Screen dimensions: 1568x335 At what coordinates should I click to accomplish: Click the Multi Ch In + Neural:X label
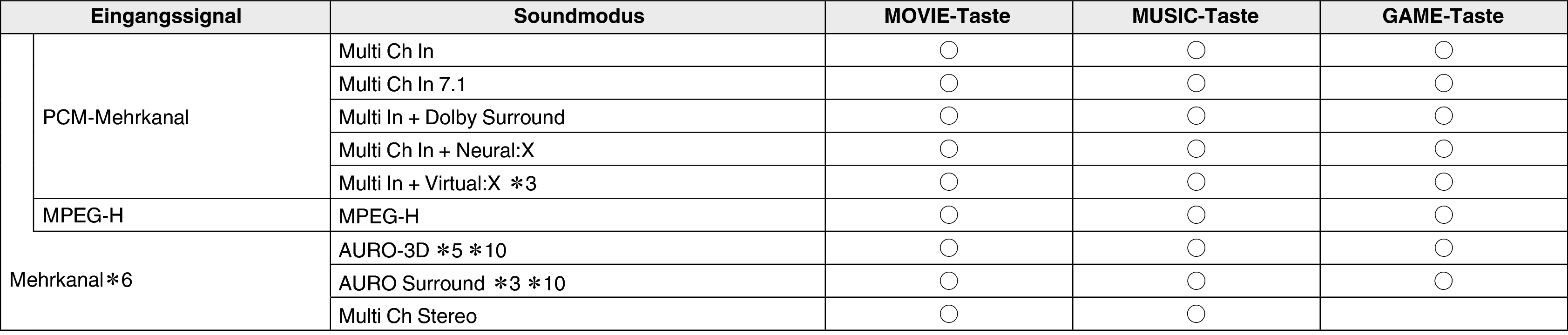pyautogui.click(x=436, y=150)
